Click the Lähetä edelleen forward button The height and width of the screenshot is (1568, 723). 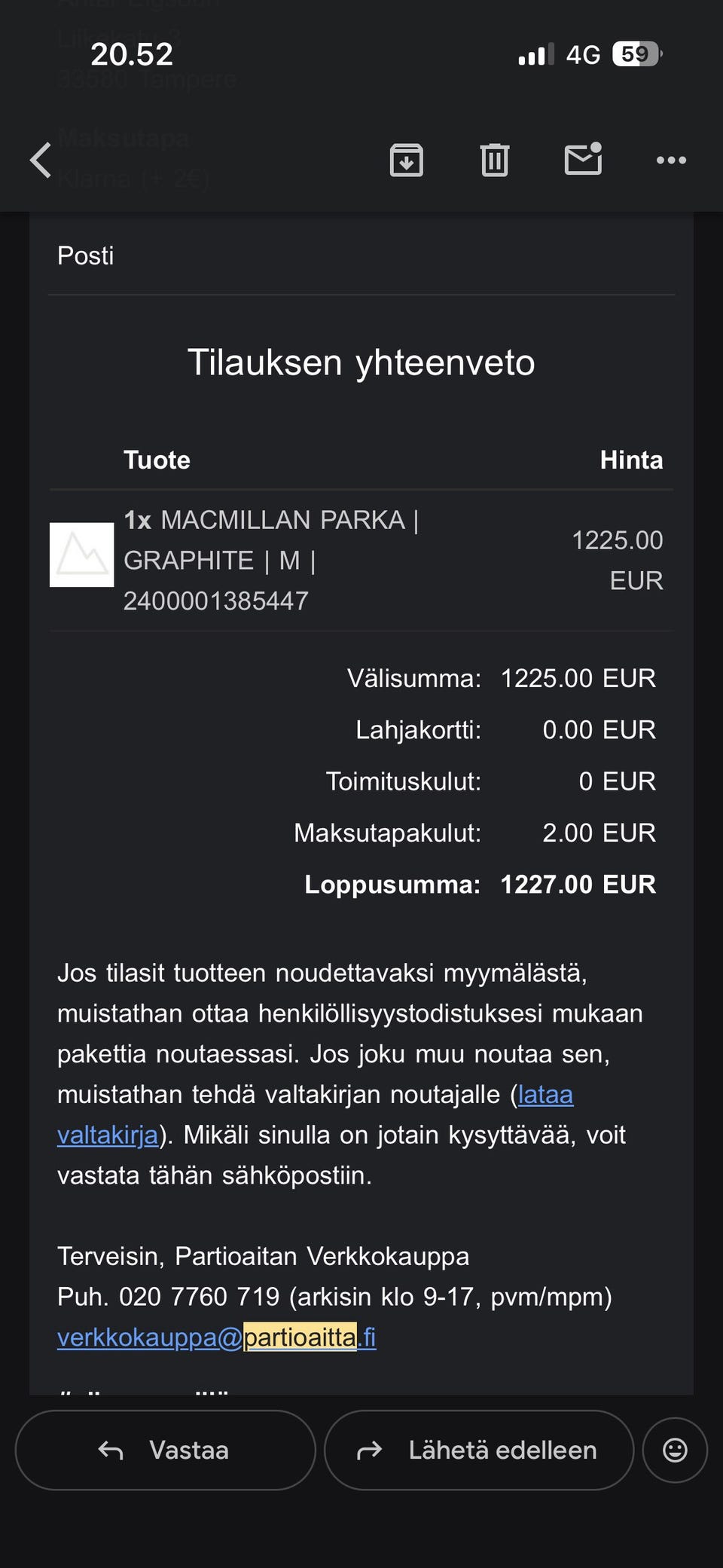479,1450
